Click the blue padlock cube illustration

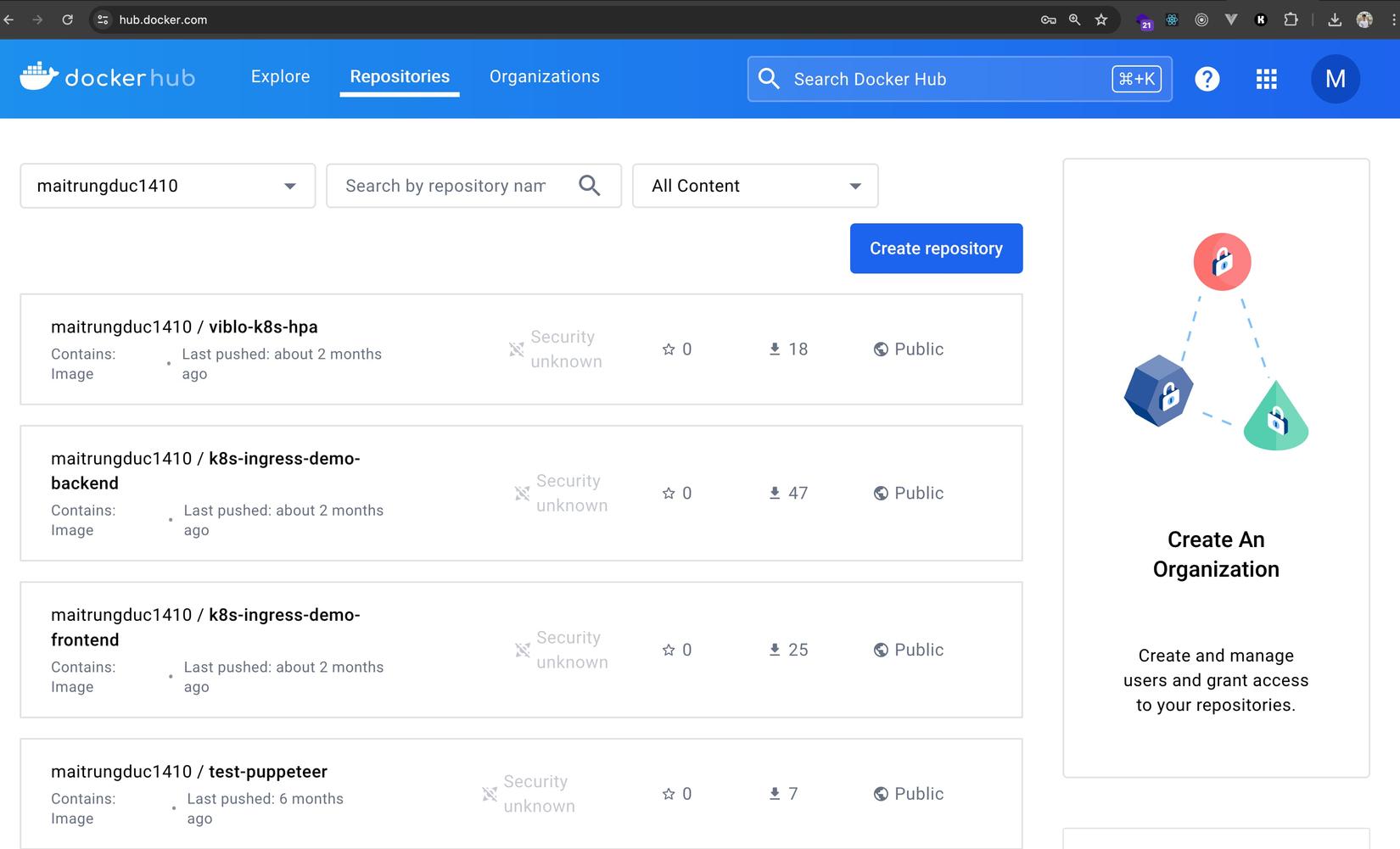pos(1158,391)
